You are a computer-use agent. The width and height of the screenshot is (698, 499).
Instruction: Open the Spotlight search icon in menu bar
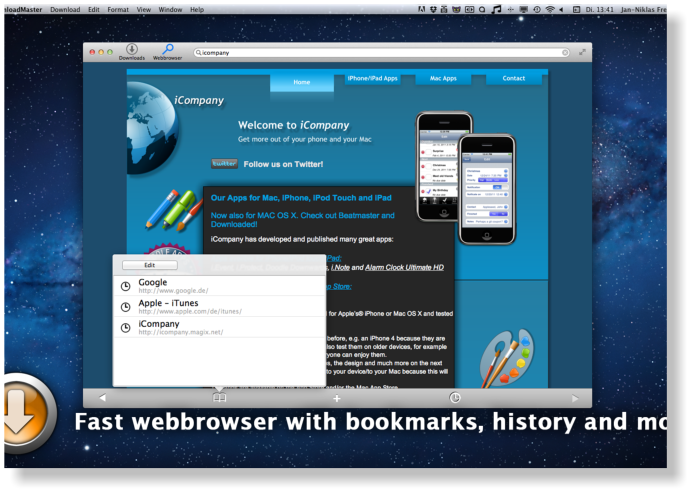point(482,9)
